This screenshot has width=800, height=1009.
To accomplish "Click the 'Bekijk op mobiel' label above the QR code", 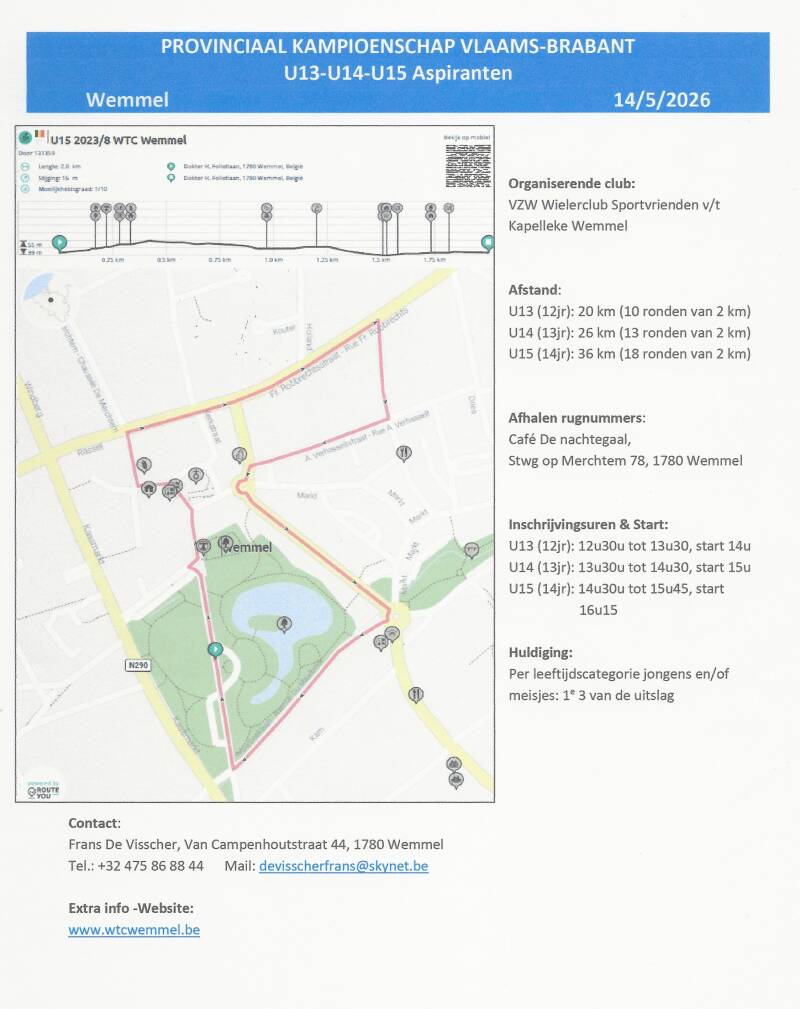I will coord(467,137).
